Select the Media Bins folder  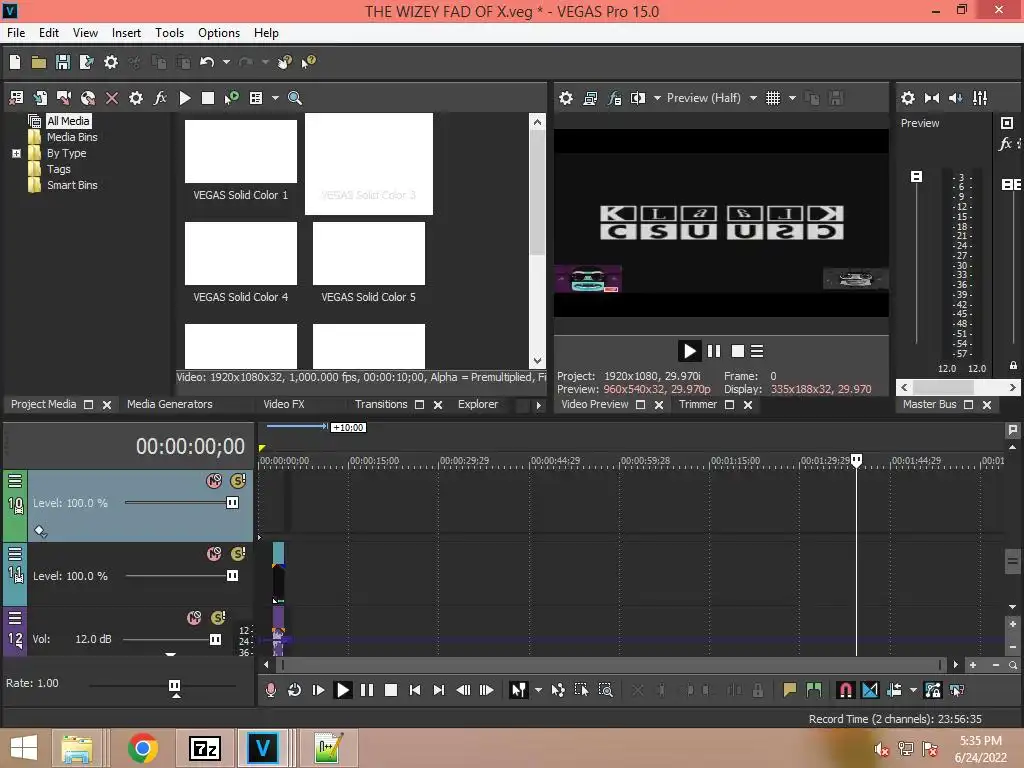coord(72,137)
